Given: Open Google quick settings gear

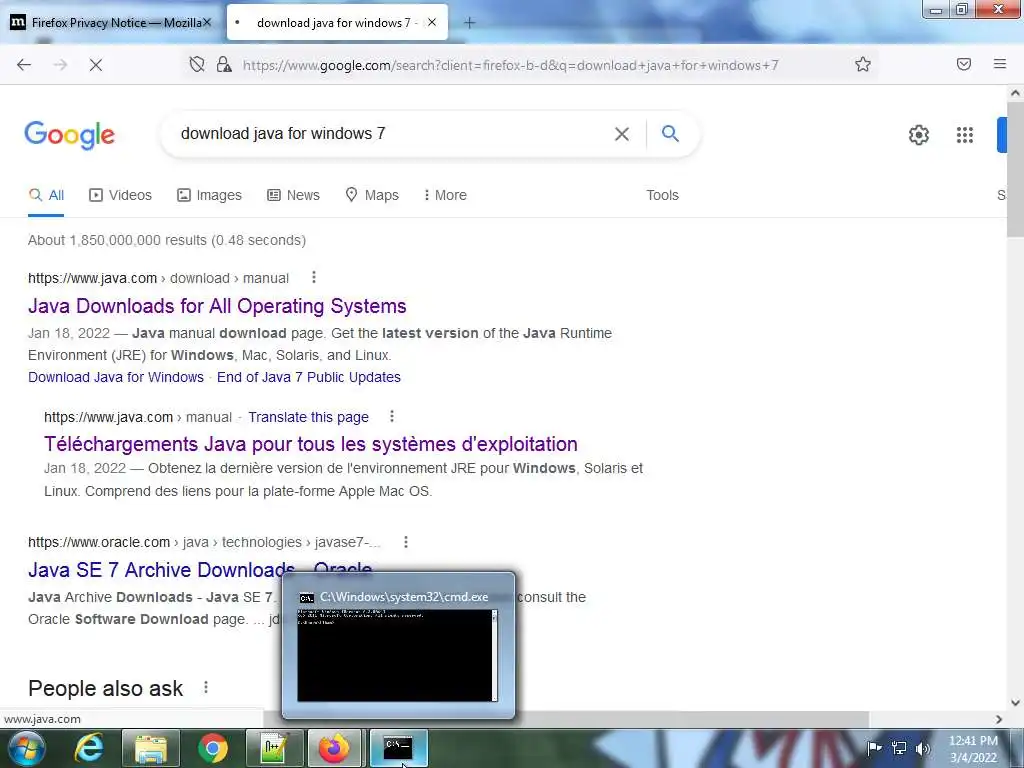Looking at the screenshot, I should 919,135.
